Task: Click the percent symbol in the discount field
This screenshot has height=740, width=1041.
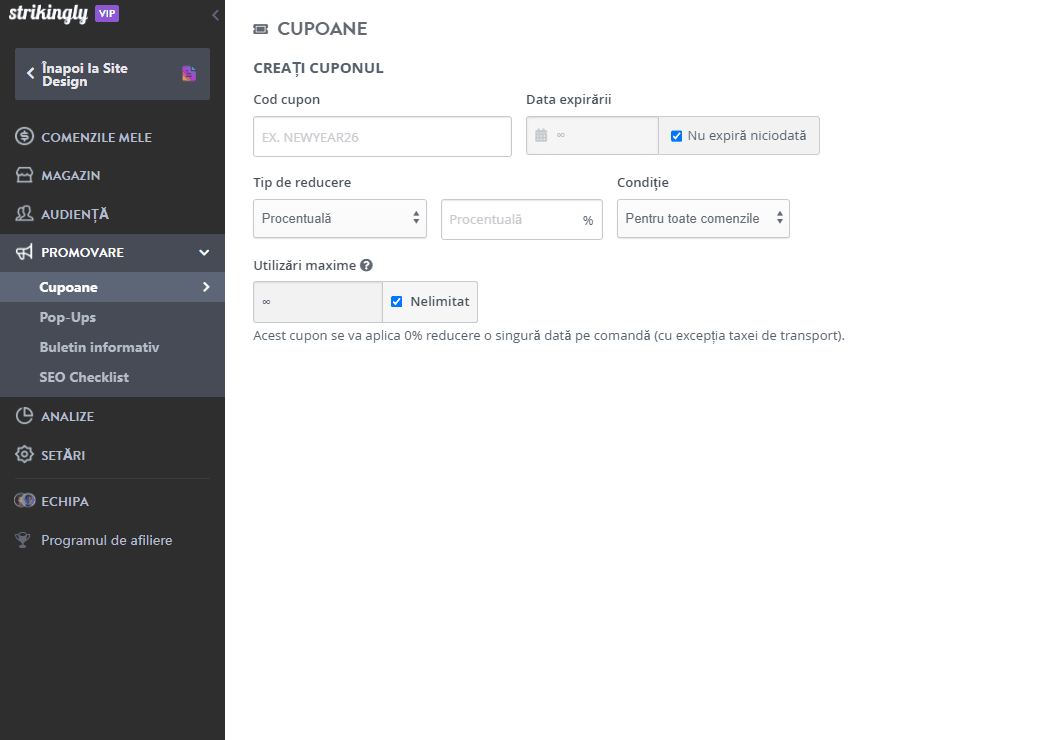Action: point(588,220)
